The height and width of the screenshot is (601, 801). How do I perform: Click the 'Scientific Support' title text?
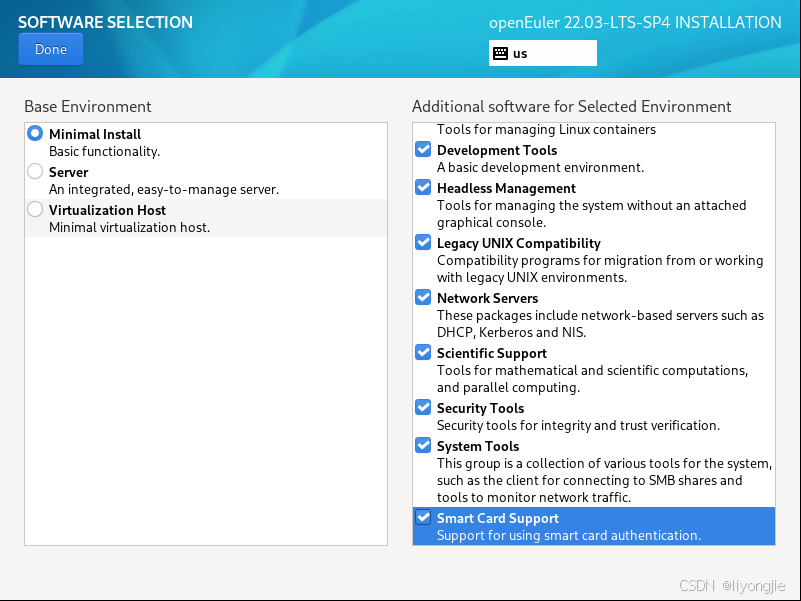click(491, 354)
